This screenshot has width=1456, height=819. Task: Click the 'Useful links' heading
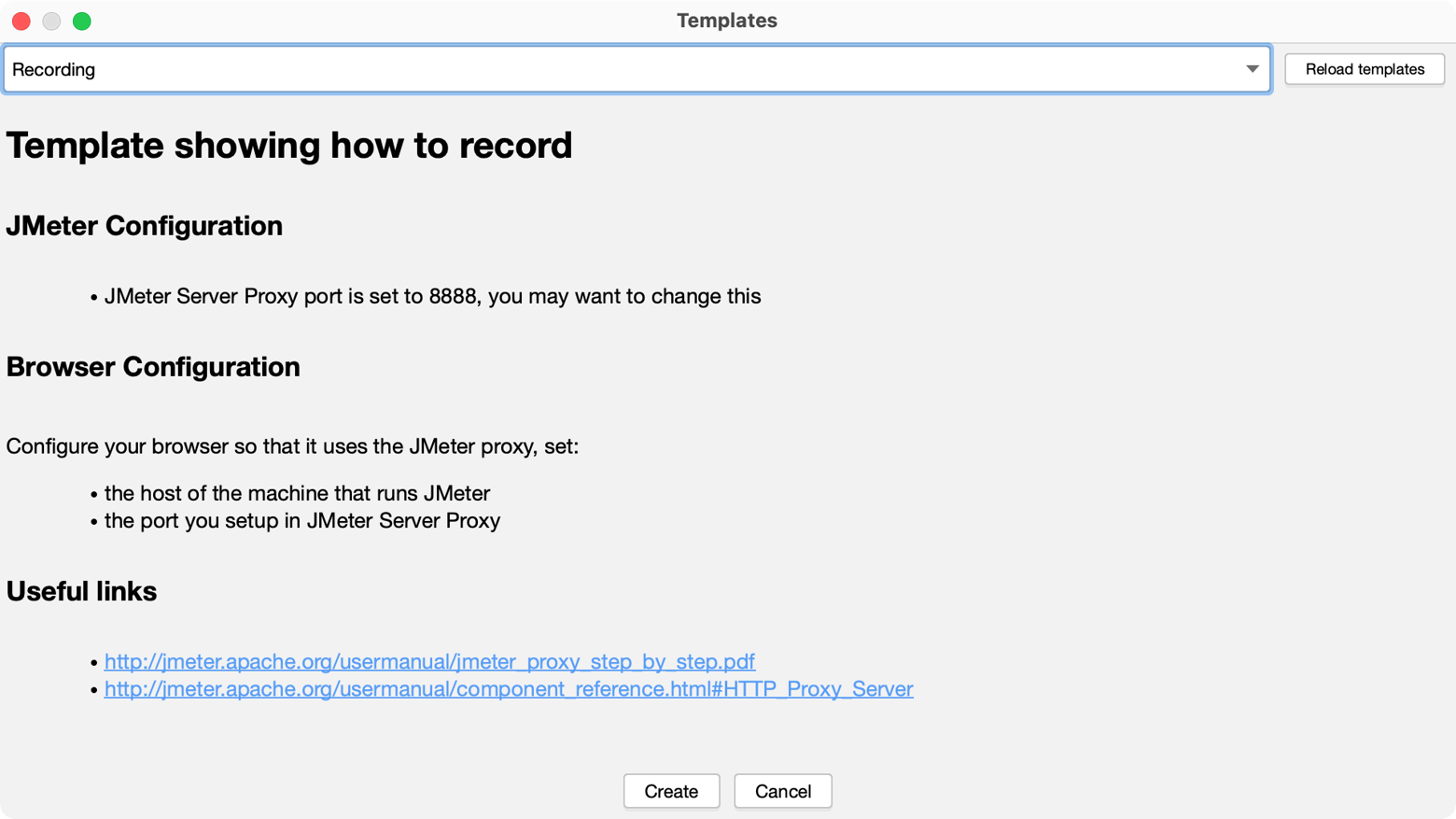(x=81, y=591)
